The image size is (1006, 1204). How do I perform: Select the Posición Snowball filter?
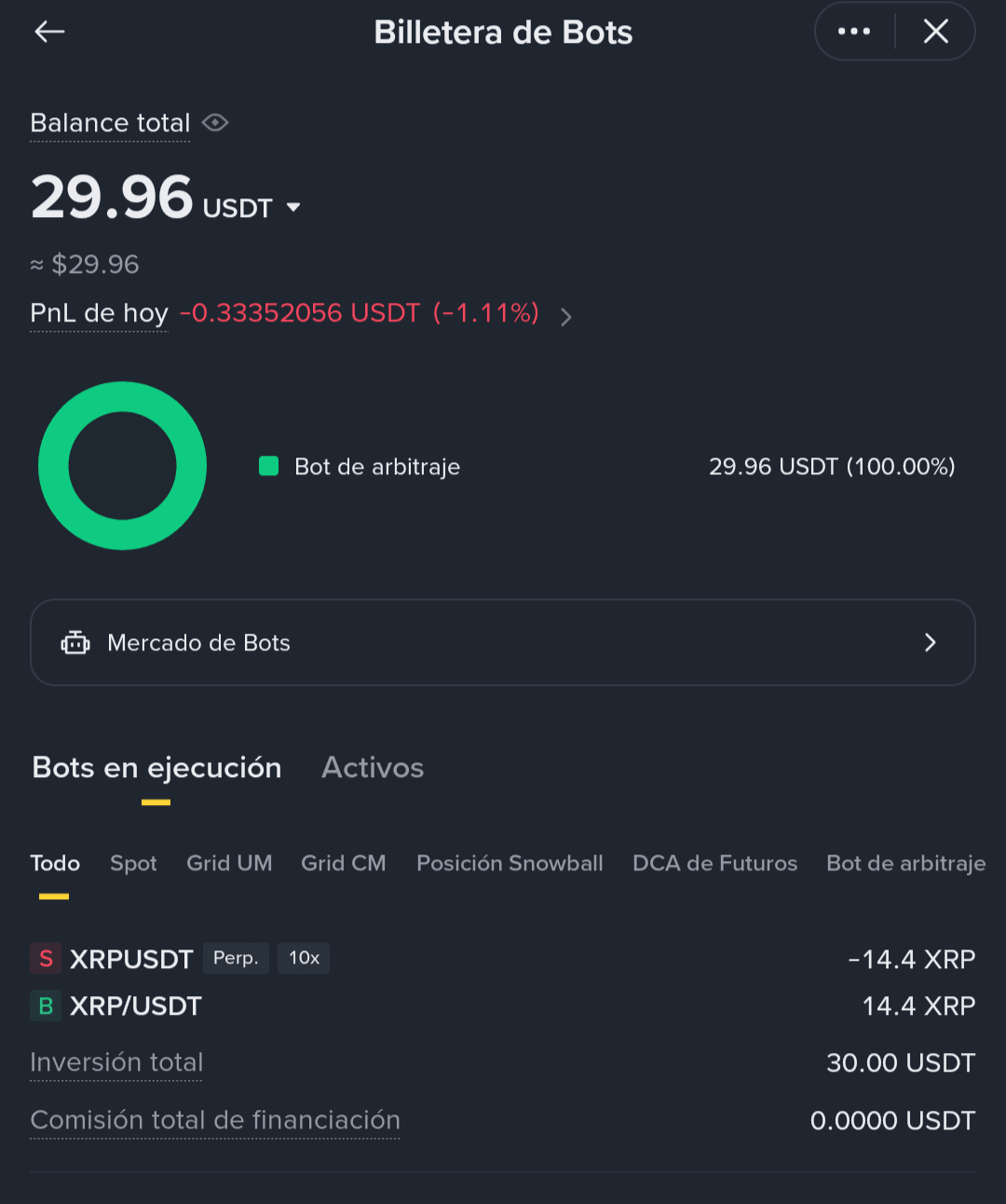[x=510, y=864]
